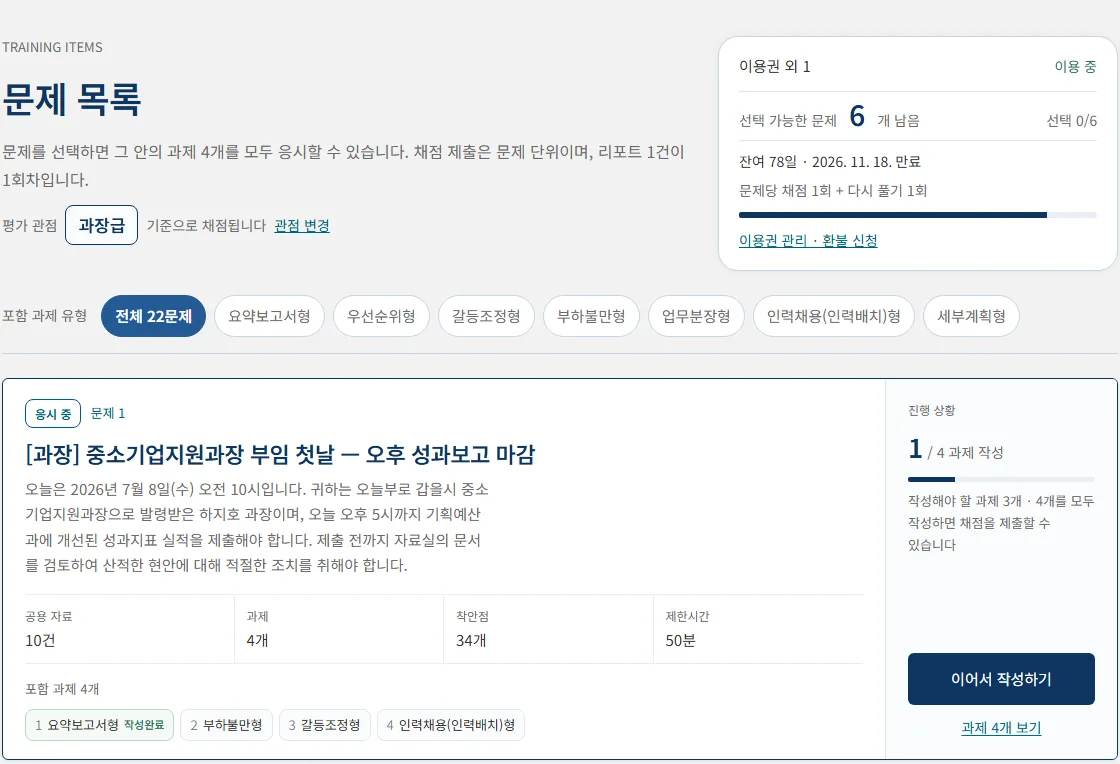Click the 이용권 외 1 heading
The image size is (1120, 764).
click(774, 66)
